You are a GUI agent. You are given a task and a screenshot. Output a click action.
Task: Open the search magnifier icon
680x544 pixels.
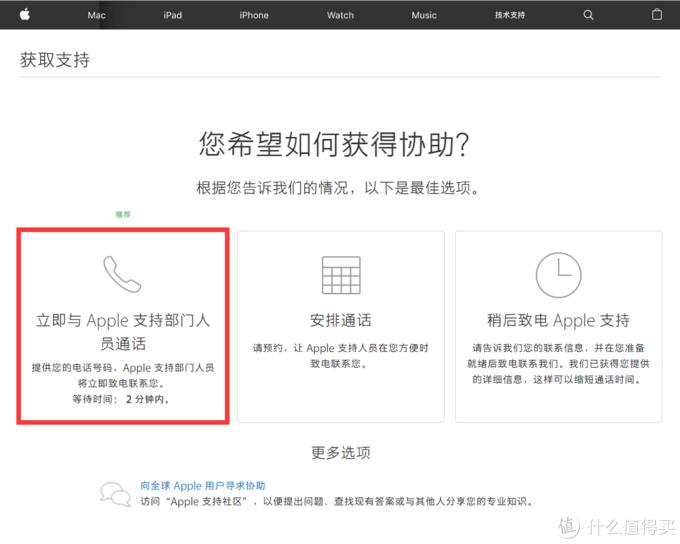pyautogui.click(x=588, y=15)
